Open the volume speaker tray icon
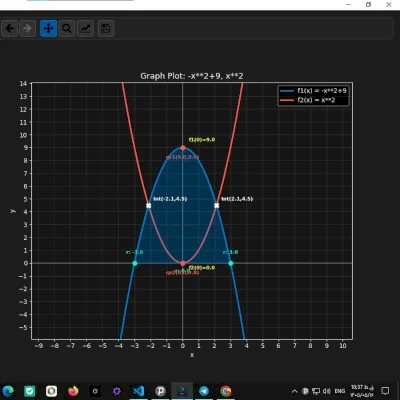This screenshot has width=400, height=400. tap(327, 391)
